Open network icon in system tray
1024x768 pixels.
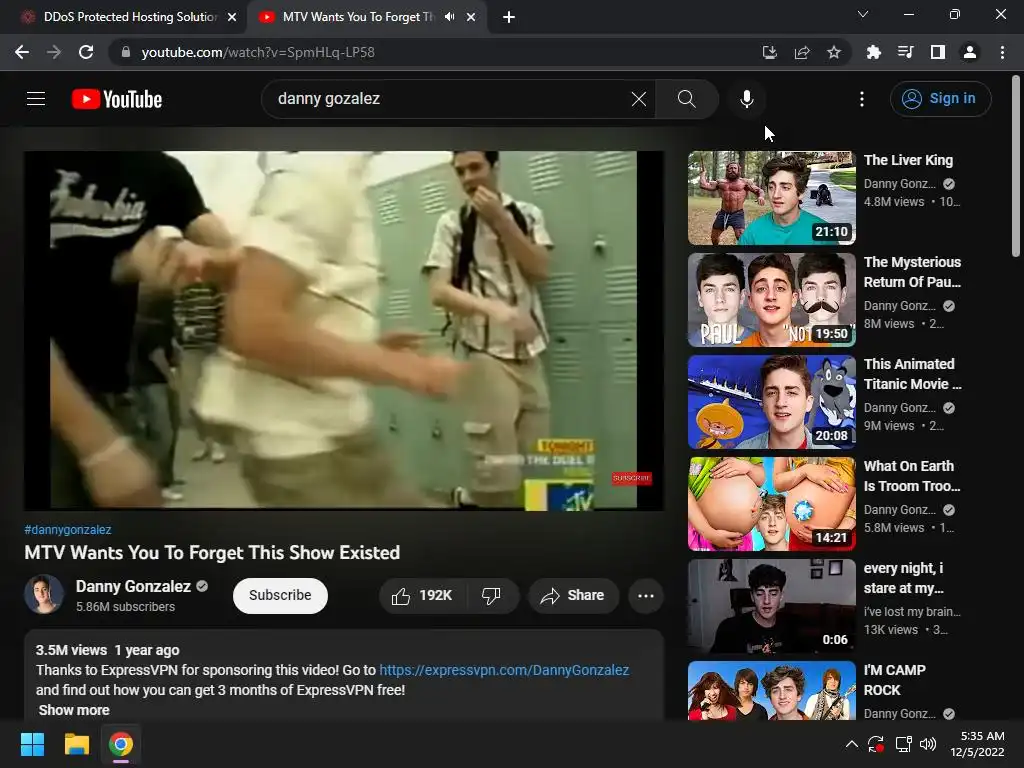(x=904, y=744)
